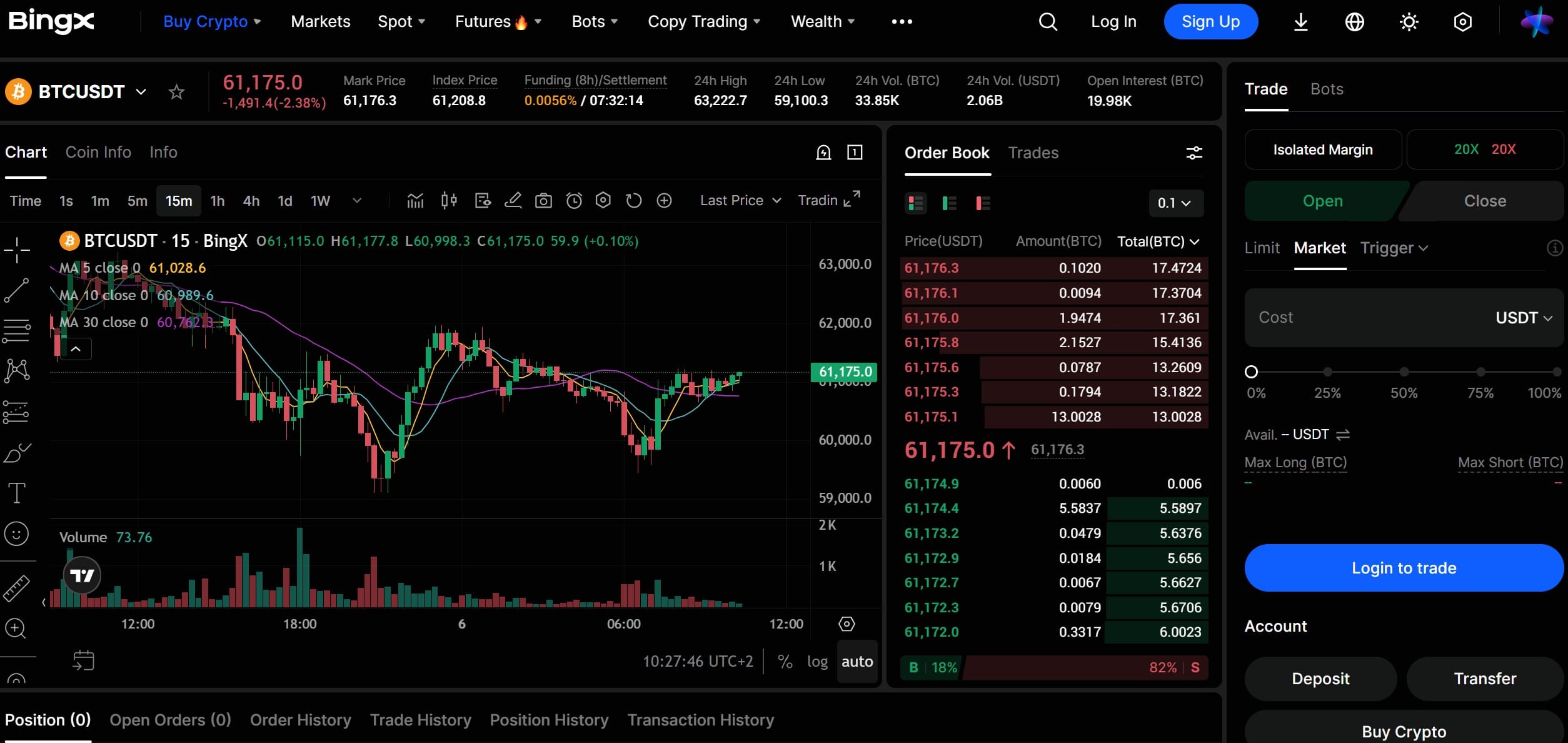Screen dimensions: 1568x743
Task: Expand the Spot dropdown menu
Action: [x=401, y=21]
